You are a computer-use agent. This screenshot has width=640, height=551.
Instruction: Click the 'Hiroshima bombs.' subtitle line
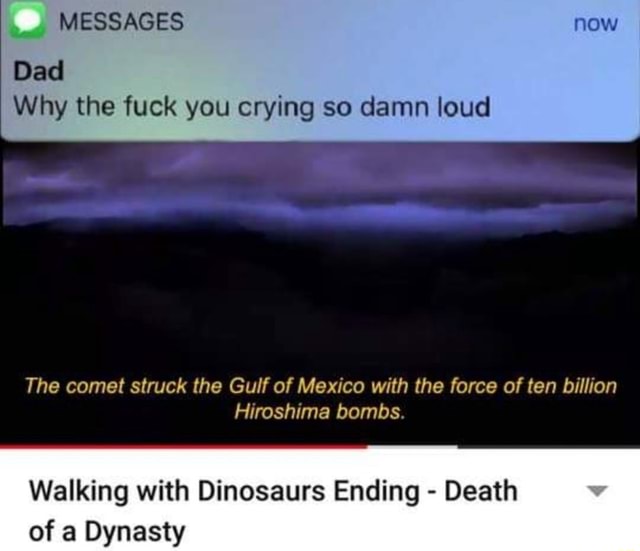coord(320,412)
